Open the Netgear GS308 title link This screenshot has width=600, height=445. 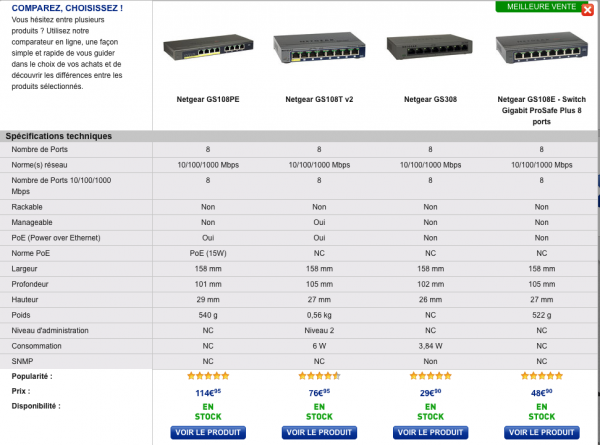(x=431, y=100)
